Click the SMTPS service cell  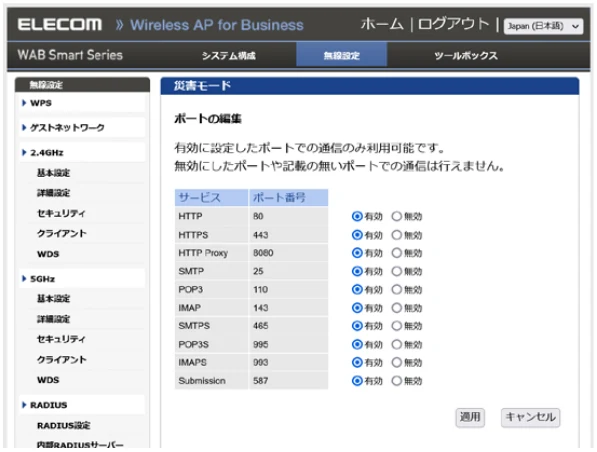pos(211,326)
